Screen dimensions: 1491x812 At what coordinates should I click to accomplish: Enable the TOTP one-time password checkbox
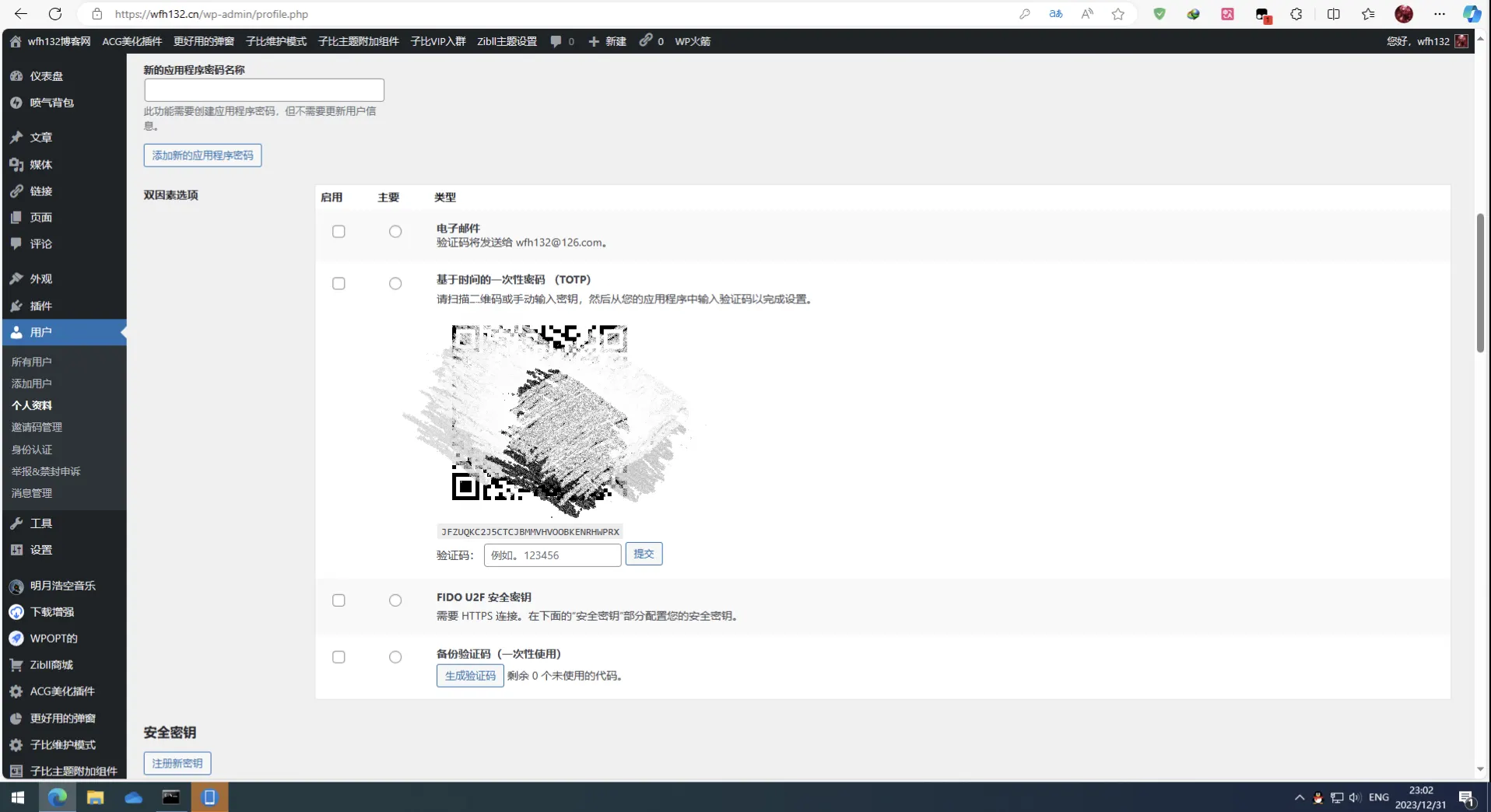tap(339, 284)
